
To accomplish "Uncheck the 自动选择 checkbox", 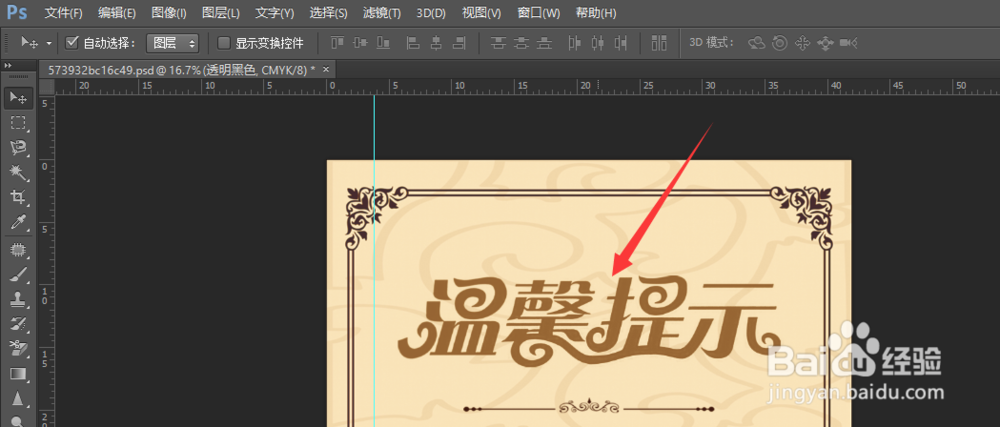I will pos(72,43).
